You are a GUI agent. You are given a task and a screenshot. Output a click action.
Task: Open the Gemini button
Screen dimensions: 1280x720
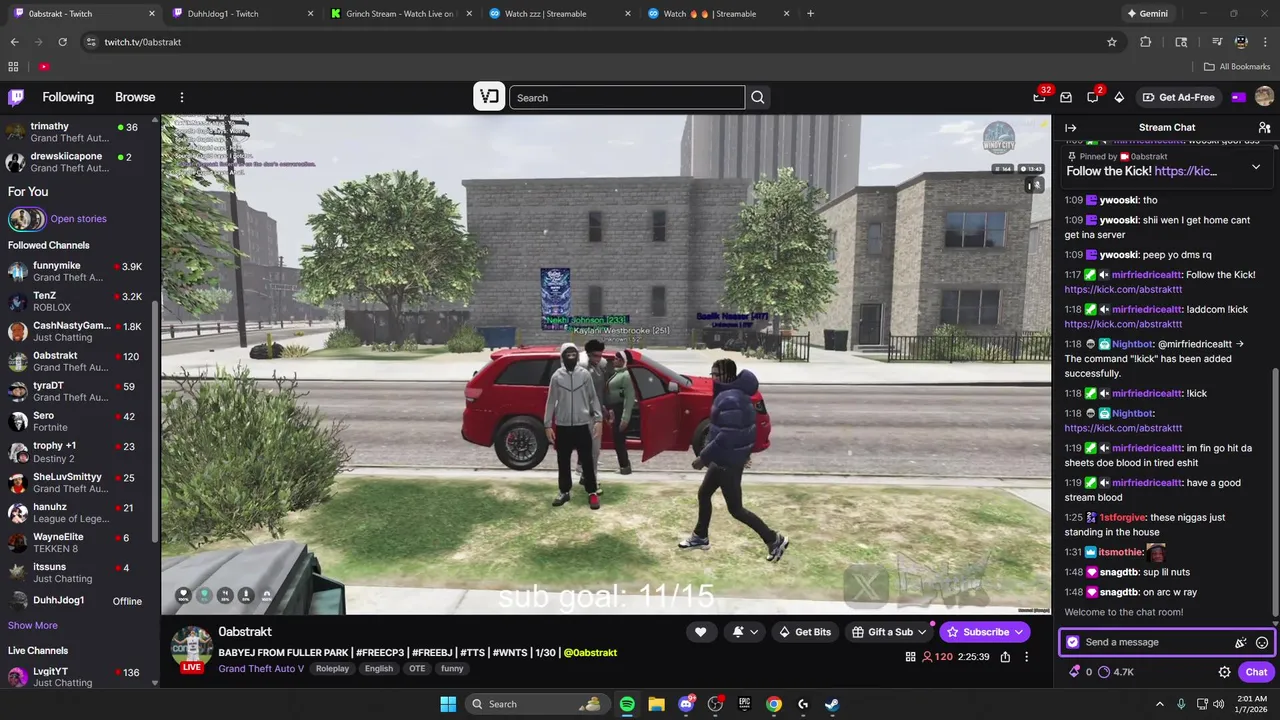[1148, 14]
